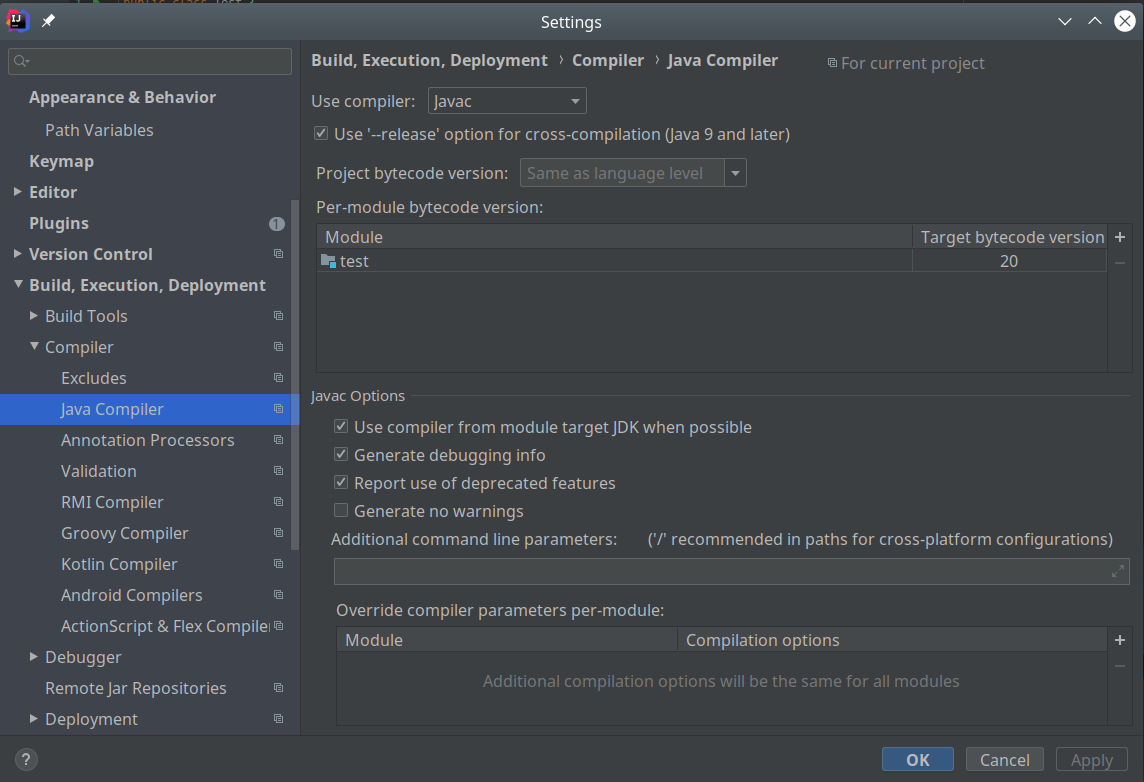Screen dimensions: 1144x782
Task: Click the project-level icon beside Java Compiler
Action: (278, 409)
